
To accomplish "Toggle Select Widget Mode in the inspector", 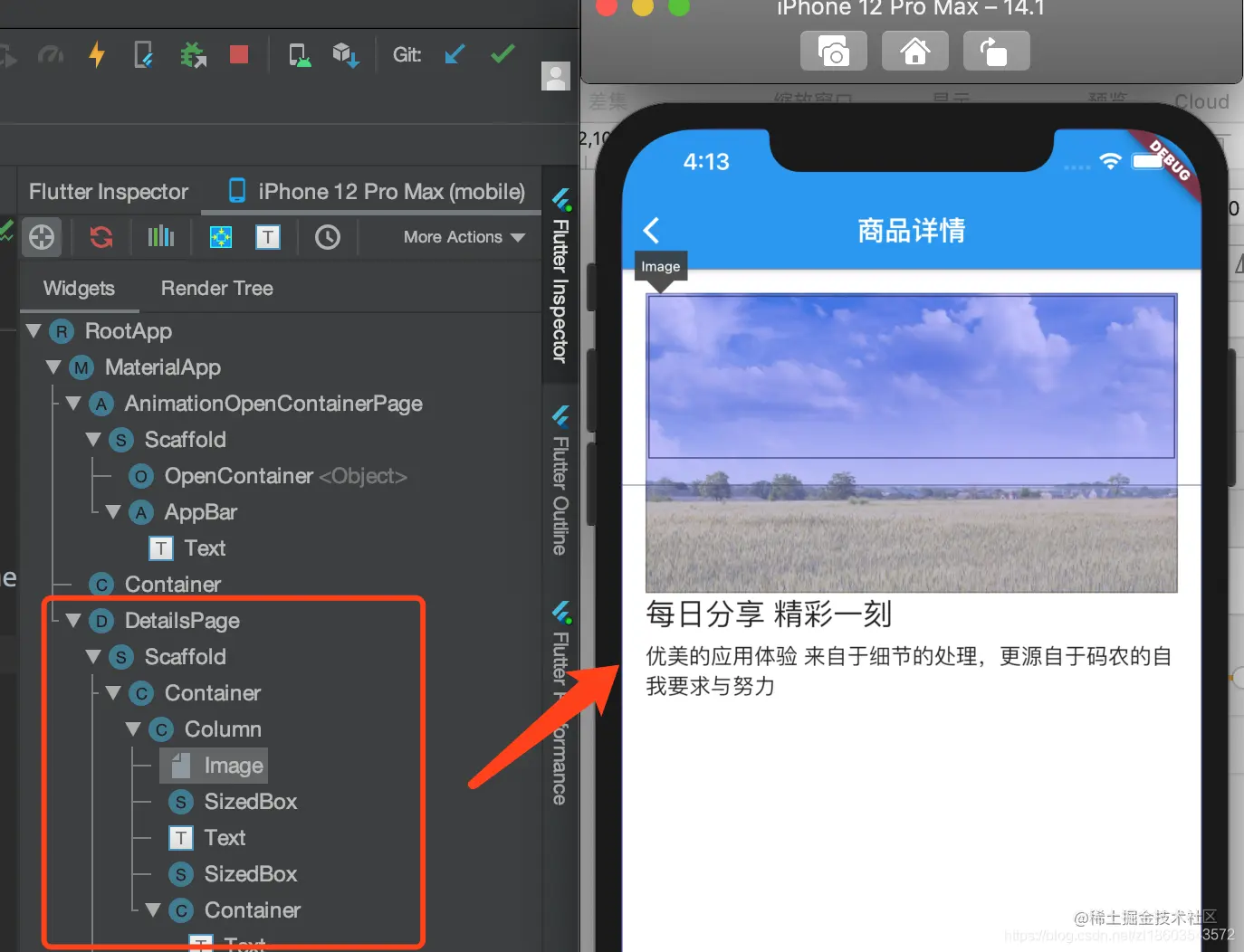I will click(42, 237).
